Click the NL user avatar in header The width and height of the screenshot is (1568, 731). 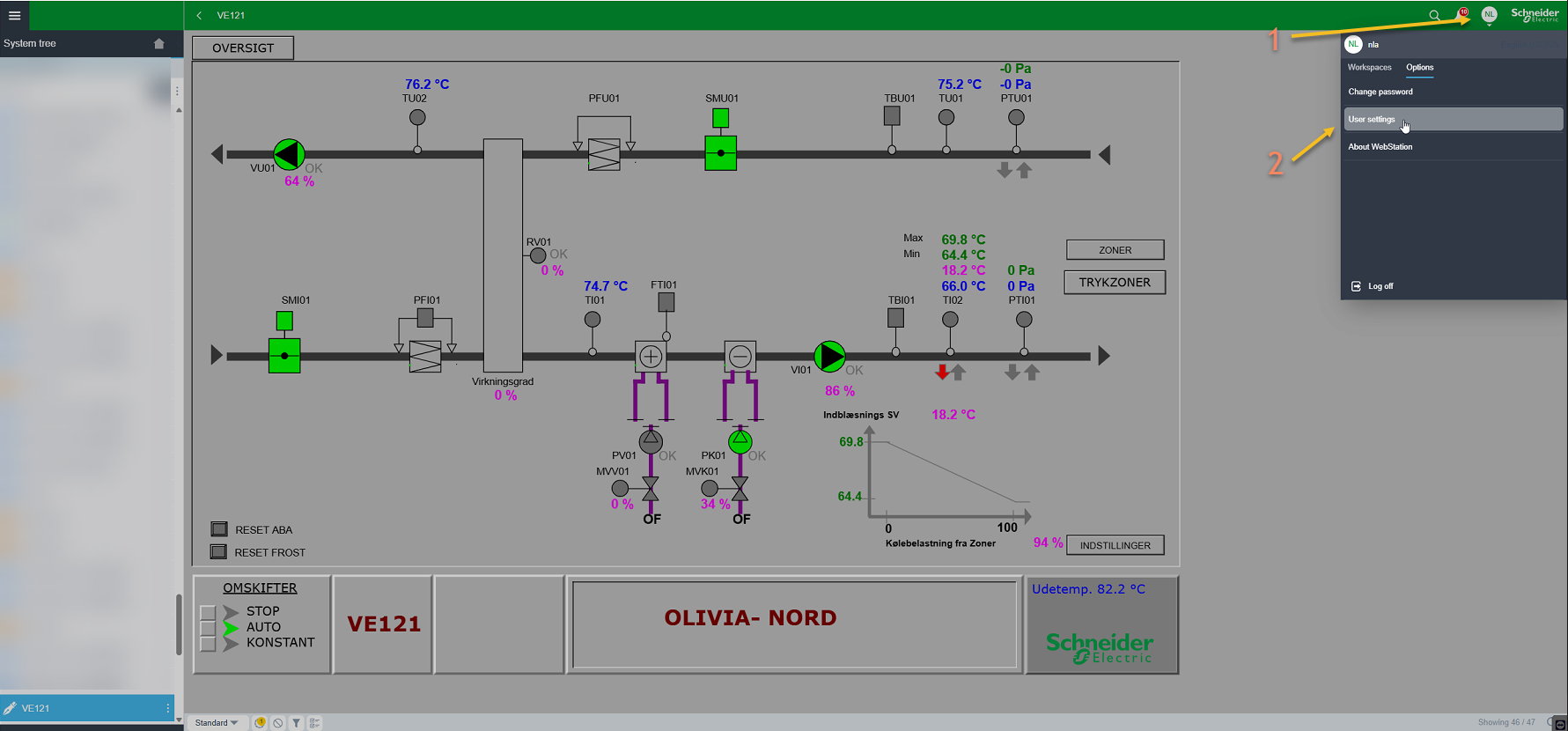click(x=1489, y=14)
